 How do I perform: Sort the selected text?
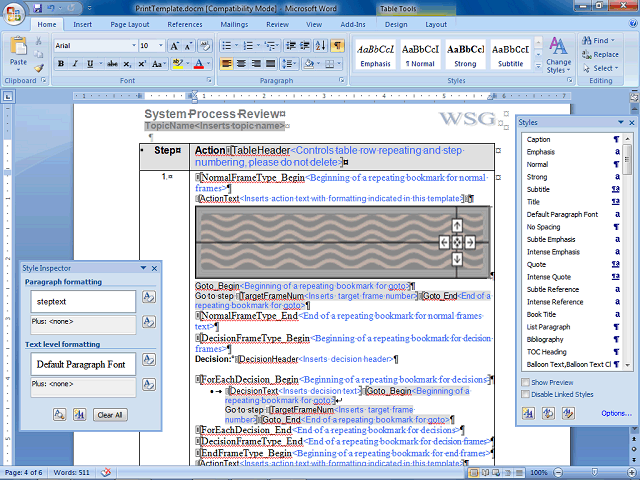(x=320, y=46)
